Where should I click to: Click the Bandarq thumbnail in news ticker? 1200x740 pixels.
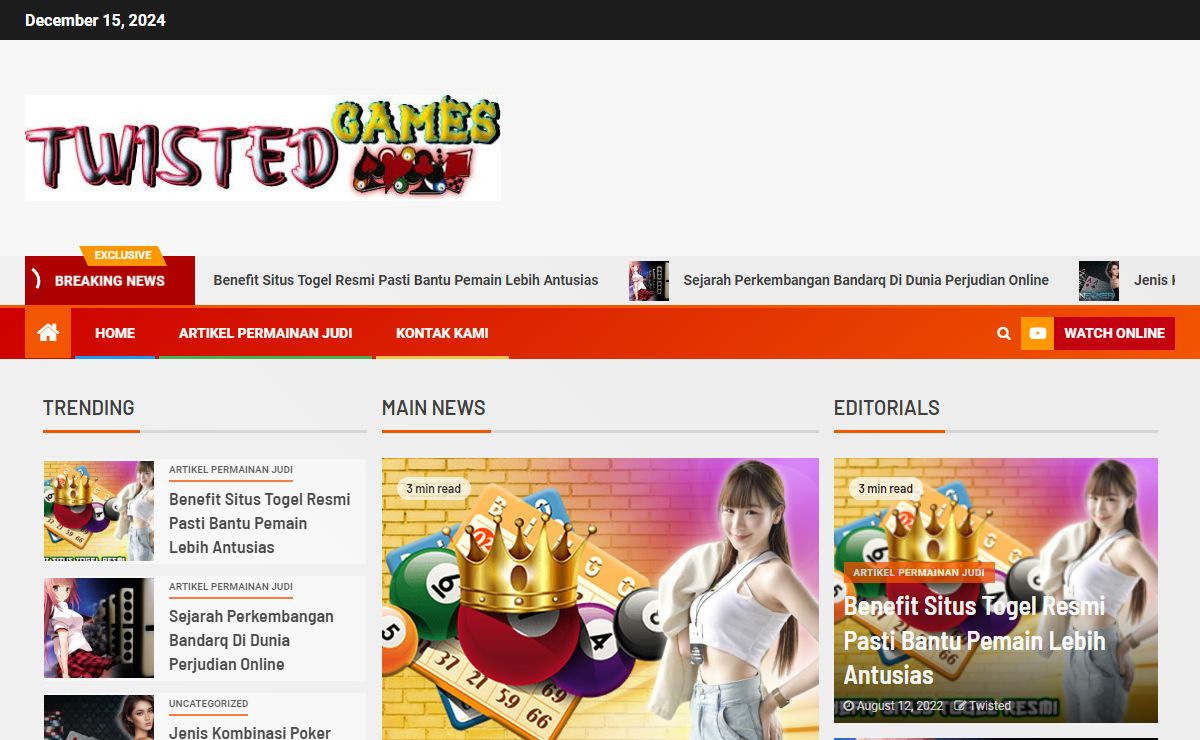coord(648,281)
